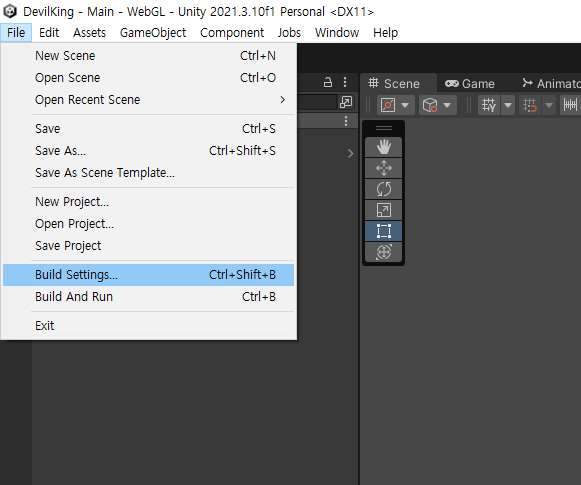The height and width of the screenshot is (485, 581).
Task: Choose New Project... menu entry
Action: 148,202
